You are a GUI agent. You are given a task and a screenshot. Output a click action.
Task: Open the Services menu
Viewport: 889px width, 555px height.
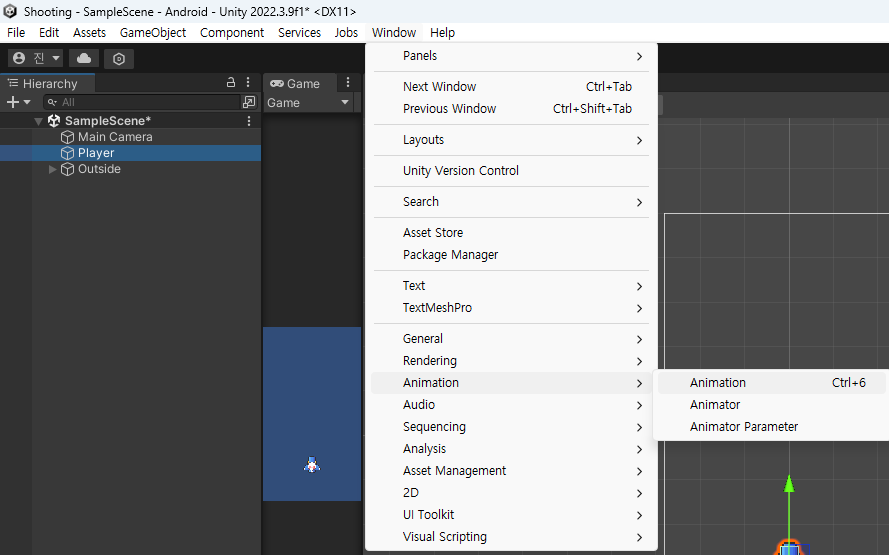[299, 32]
